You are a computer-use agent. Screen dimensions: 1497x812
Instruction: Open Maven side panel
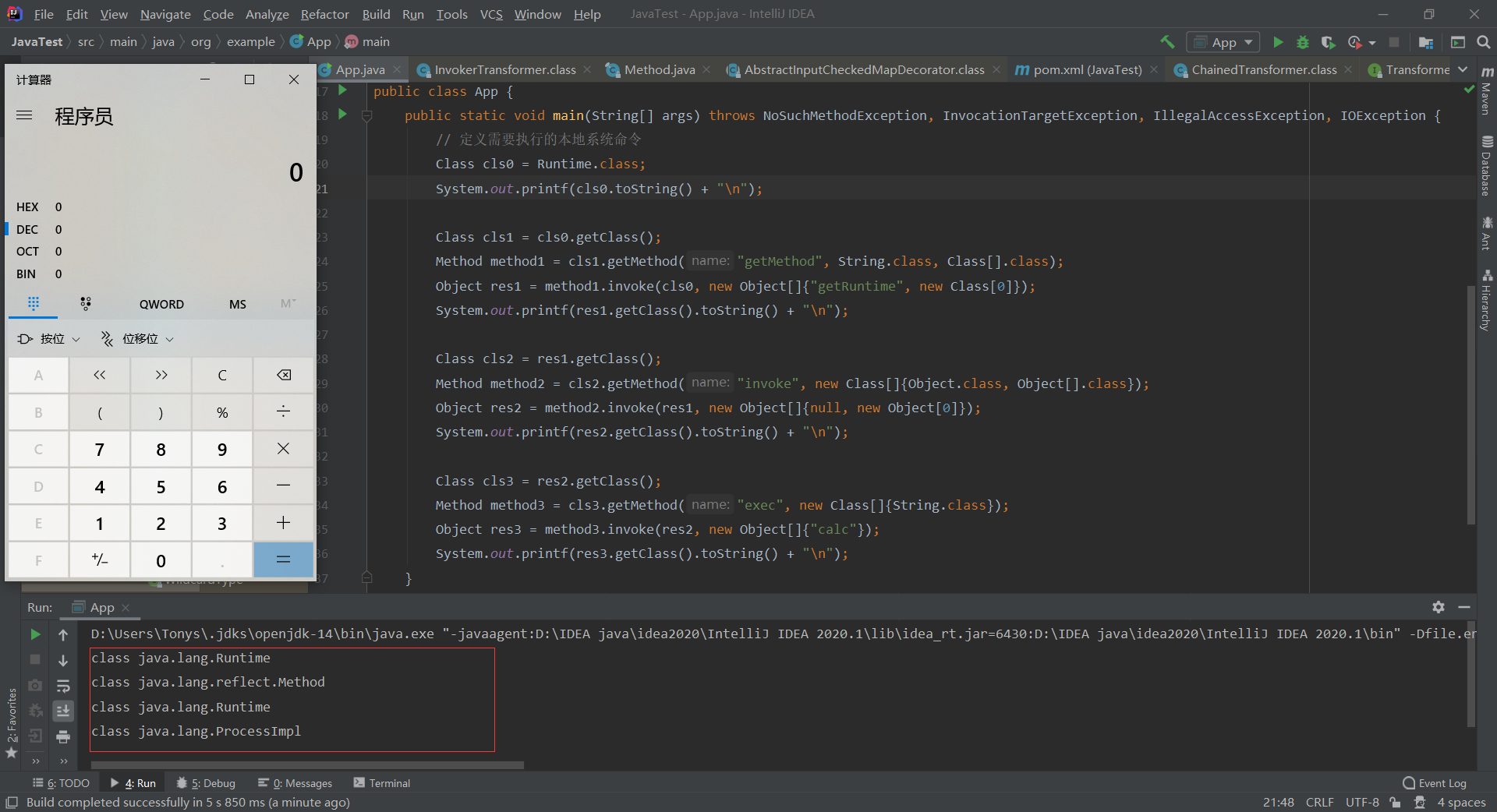pyautogui.click(x=1486, y=92)
